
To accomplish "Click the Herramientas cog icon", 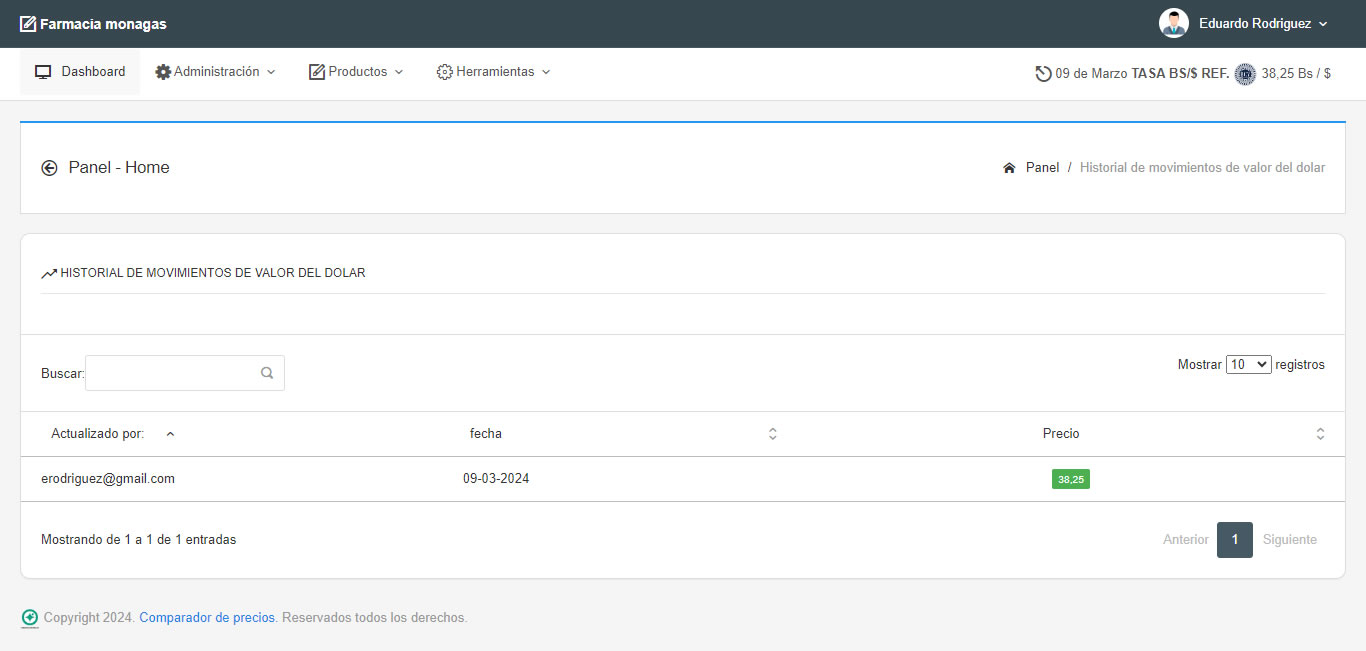I will point(445,72).
